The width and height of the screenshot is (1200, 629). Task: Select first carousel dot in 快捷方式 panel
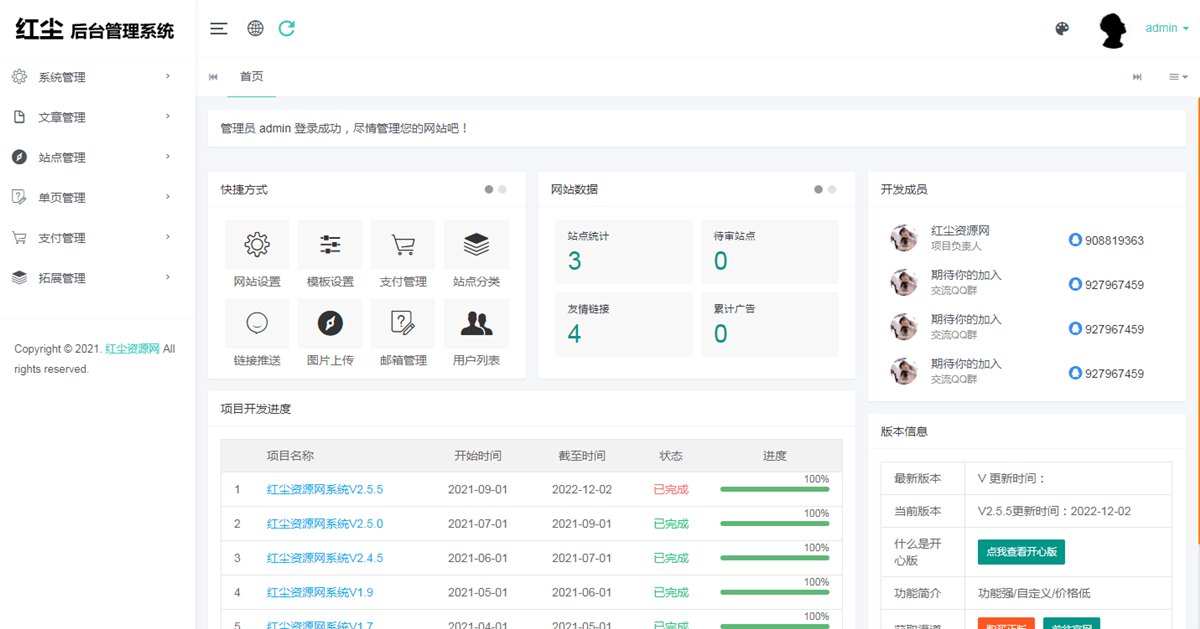click(489, 189)
